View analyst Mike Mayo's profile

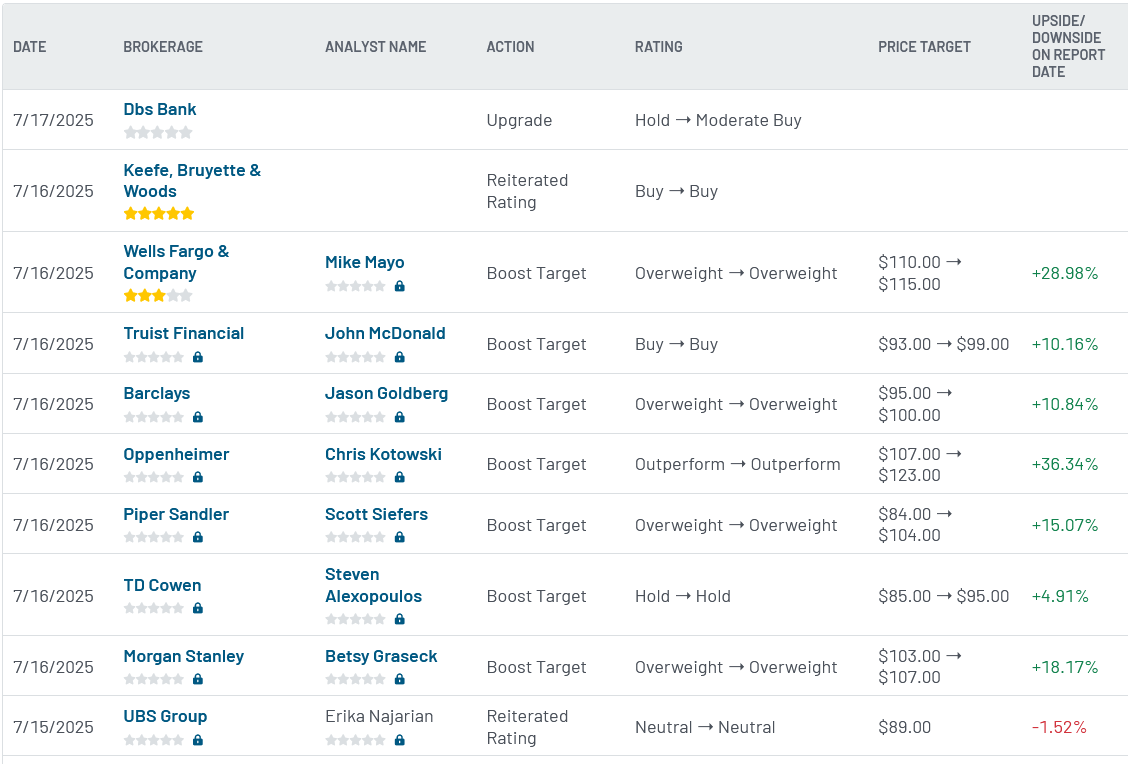click(365, 263)
